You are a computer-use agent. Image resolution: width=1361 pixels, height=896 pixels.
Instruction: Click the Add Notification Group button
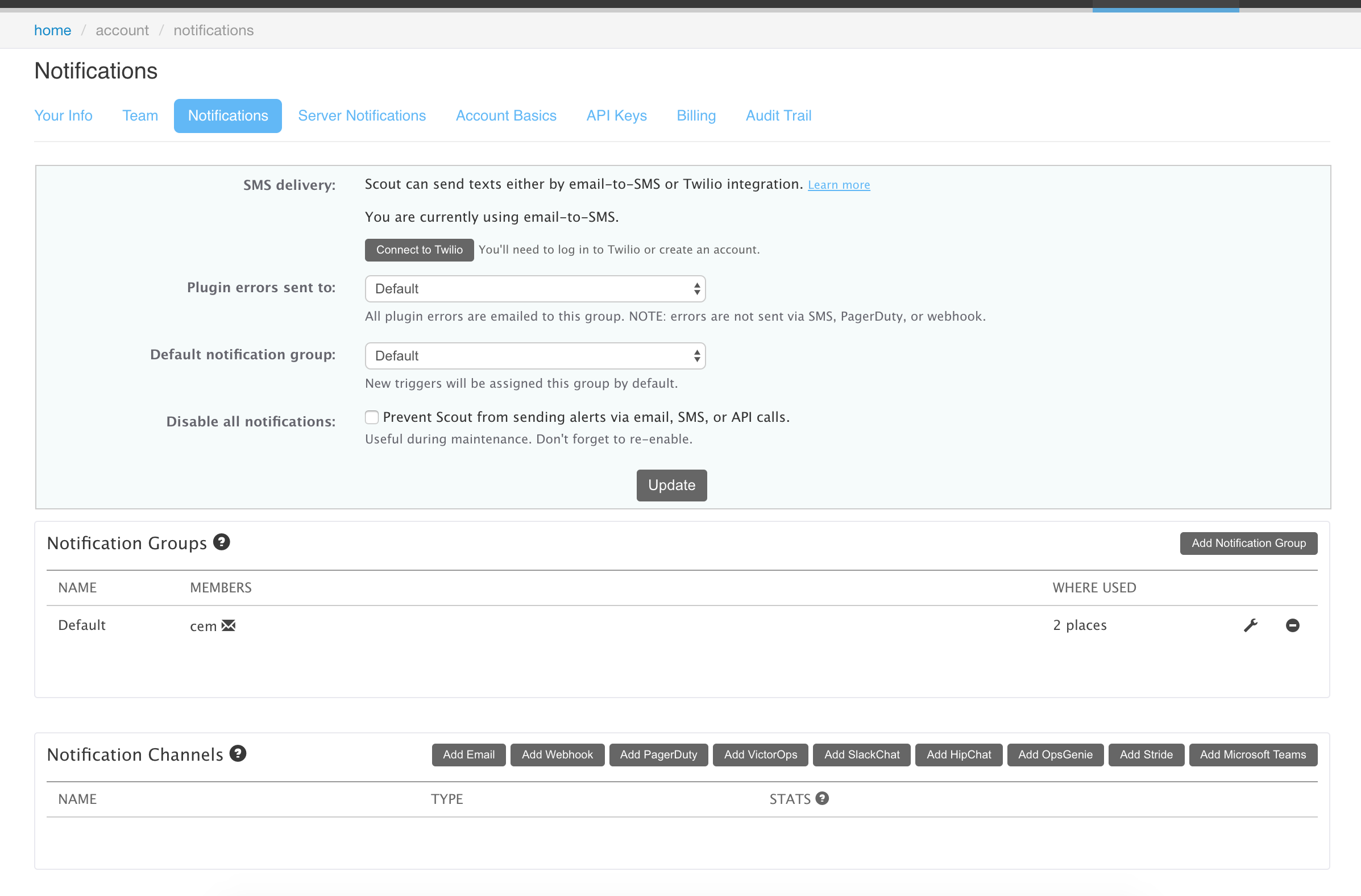click(x=1248, y=542)
